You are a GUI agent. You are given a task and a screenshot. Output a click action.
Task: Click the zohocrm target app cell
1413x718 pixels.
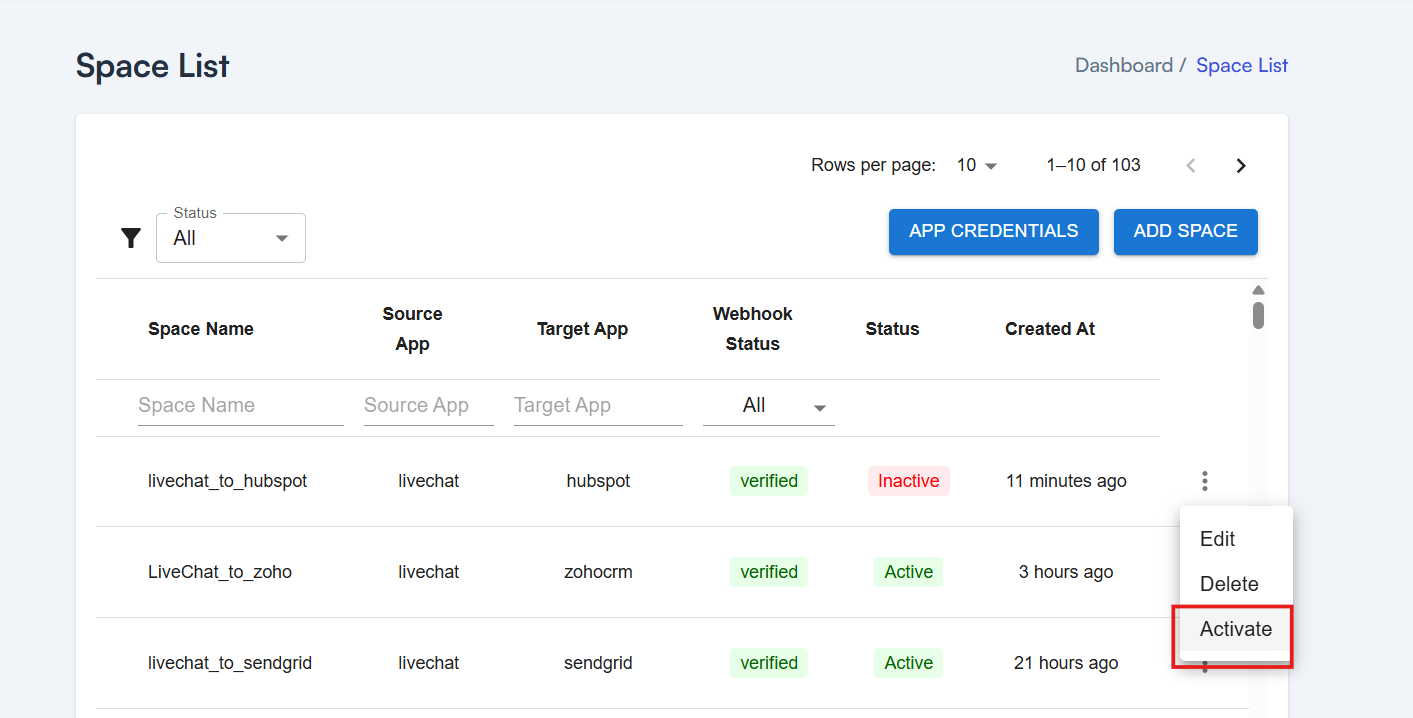[x=598, y=572]
